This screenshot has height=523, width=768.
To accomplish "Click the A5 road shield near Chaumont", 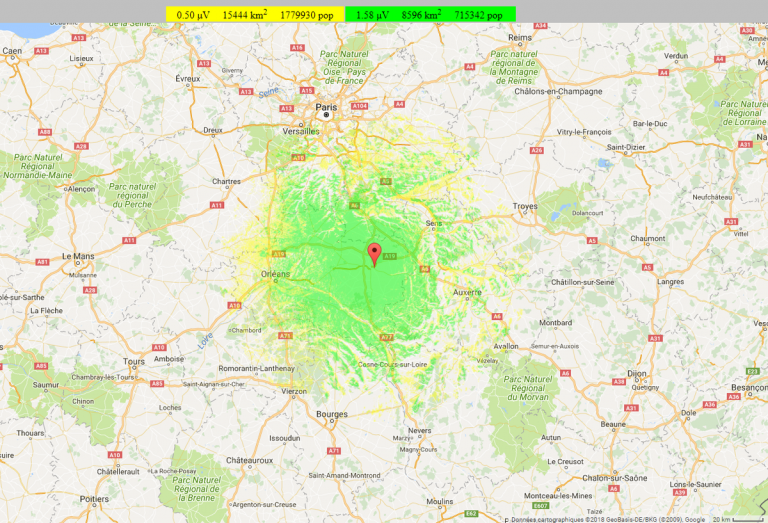I will coord(592,240).
